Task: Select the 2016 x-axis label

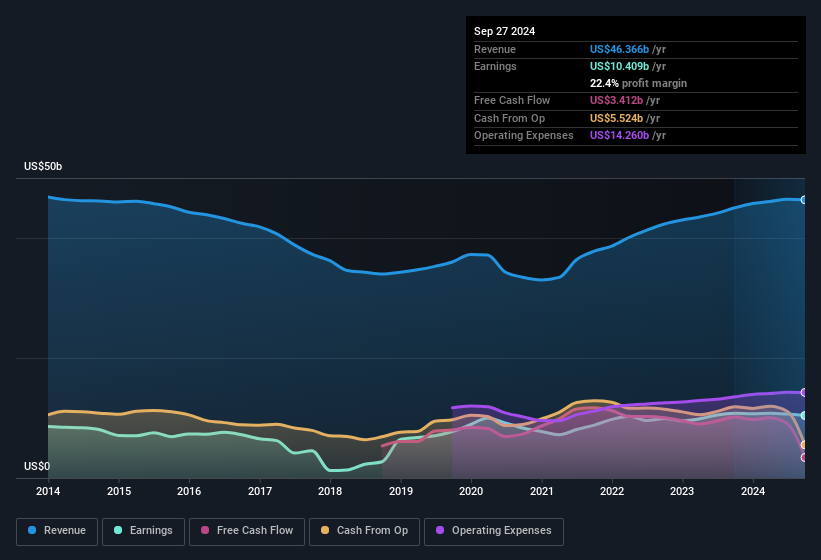Action: tap(189, 491)
